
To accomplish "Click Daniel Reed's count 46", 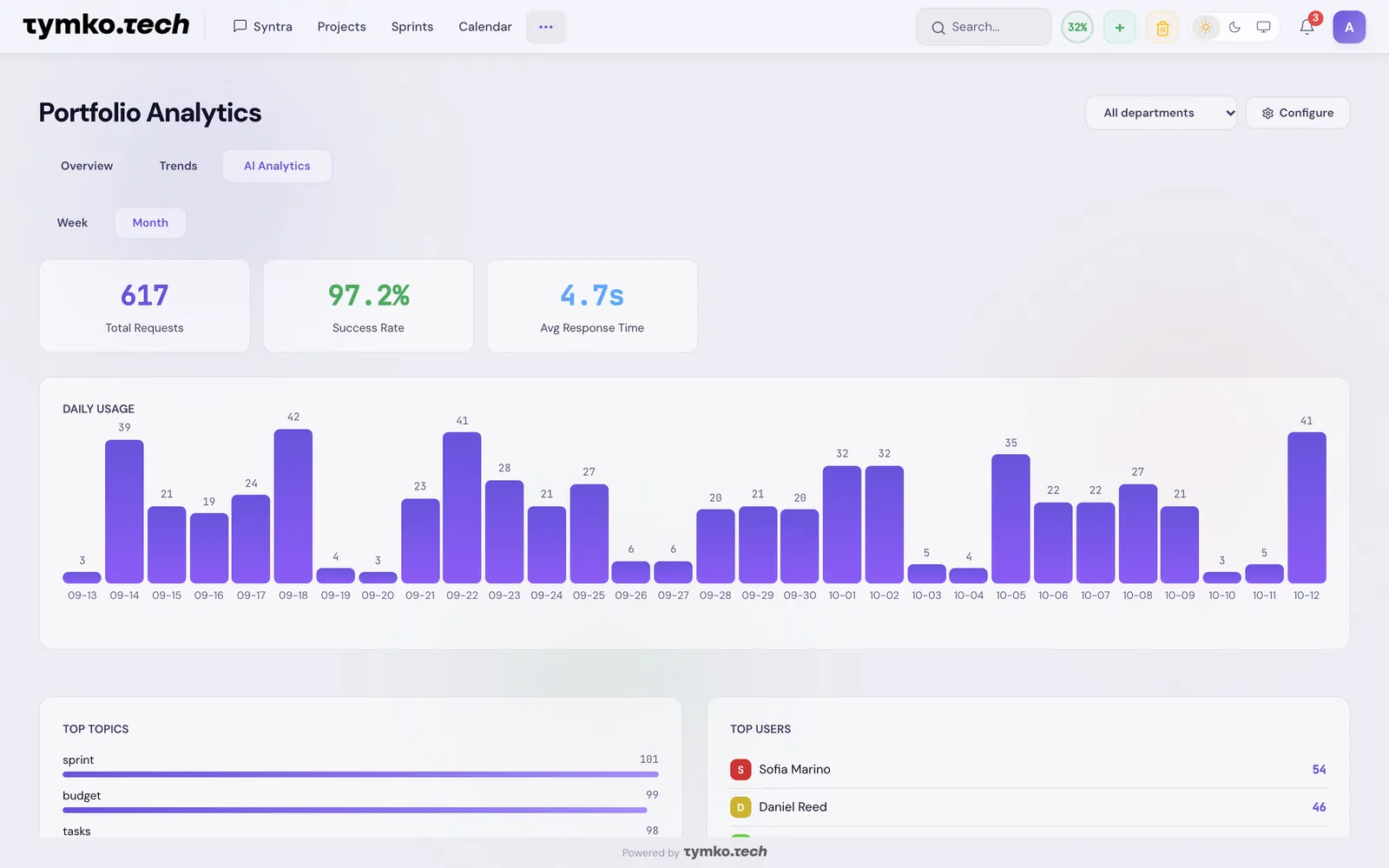I will pos(1319,807).
